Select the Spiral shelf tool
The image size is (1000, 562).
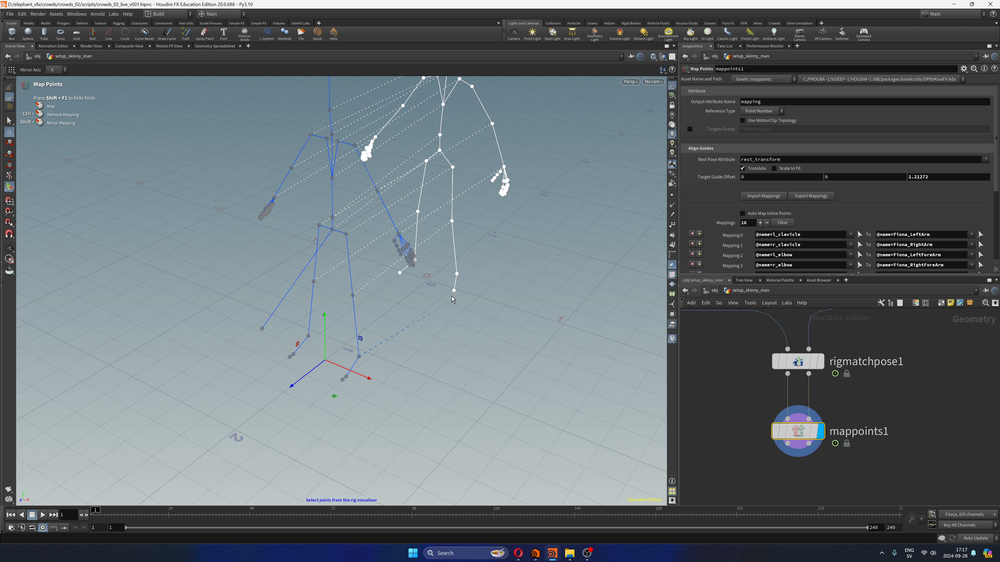pos(317,33)
